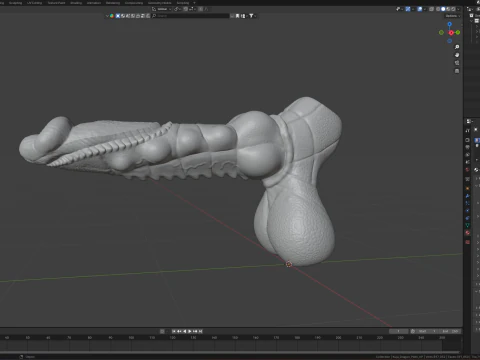Click the search field in the header bar

click(190, 16)
